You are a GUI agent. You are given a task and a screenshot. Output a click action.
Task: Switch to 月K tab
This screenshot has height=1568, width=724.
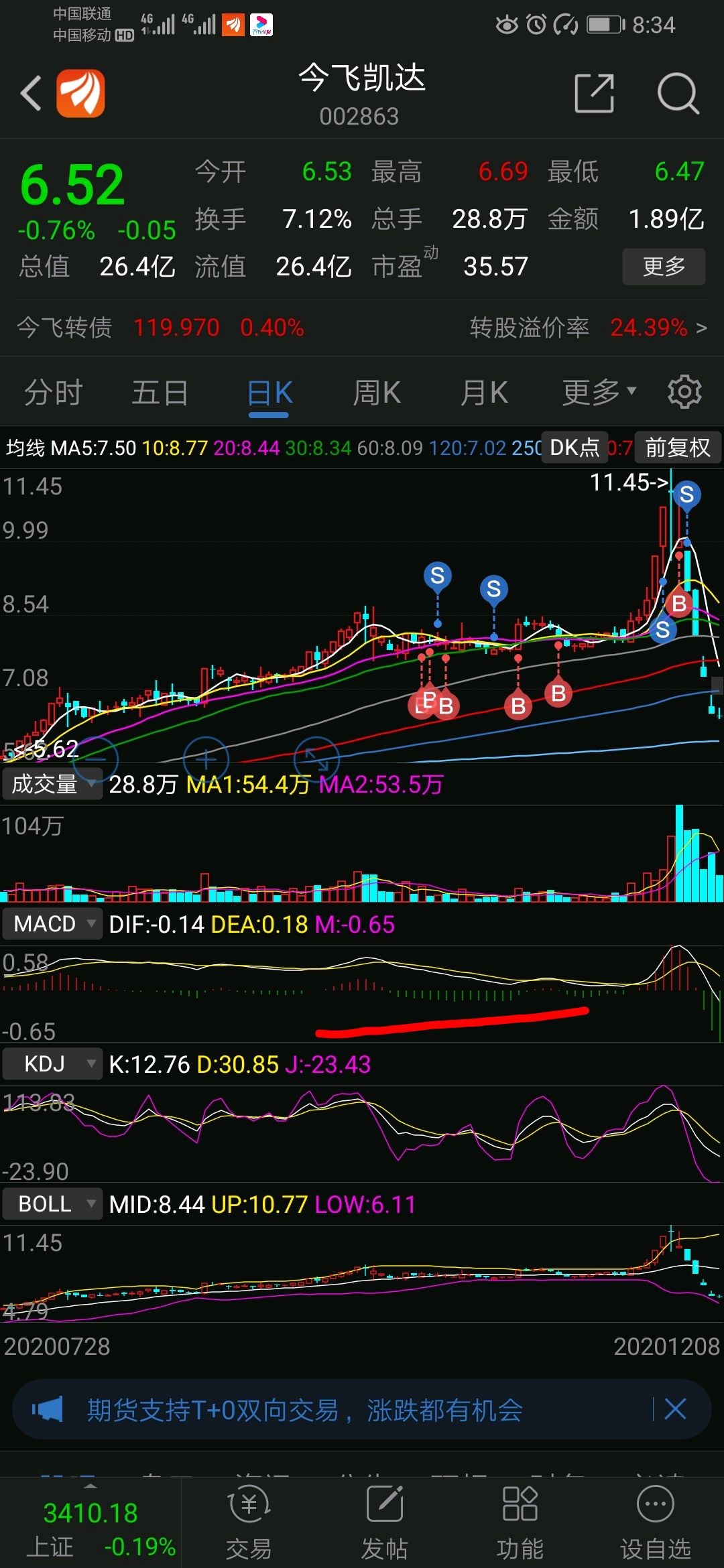pyautogui.click(x=484, y=393)
